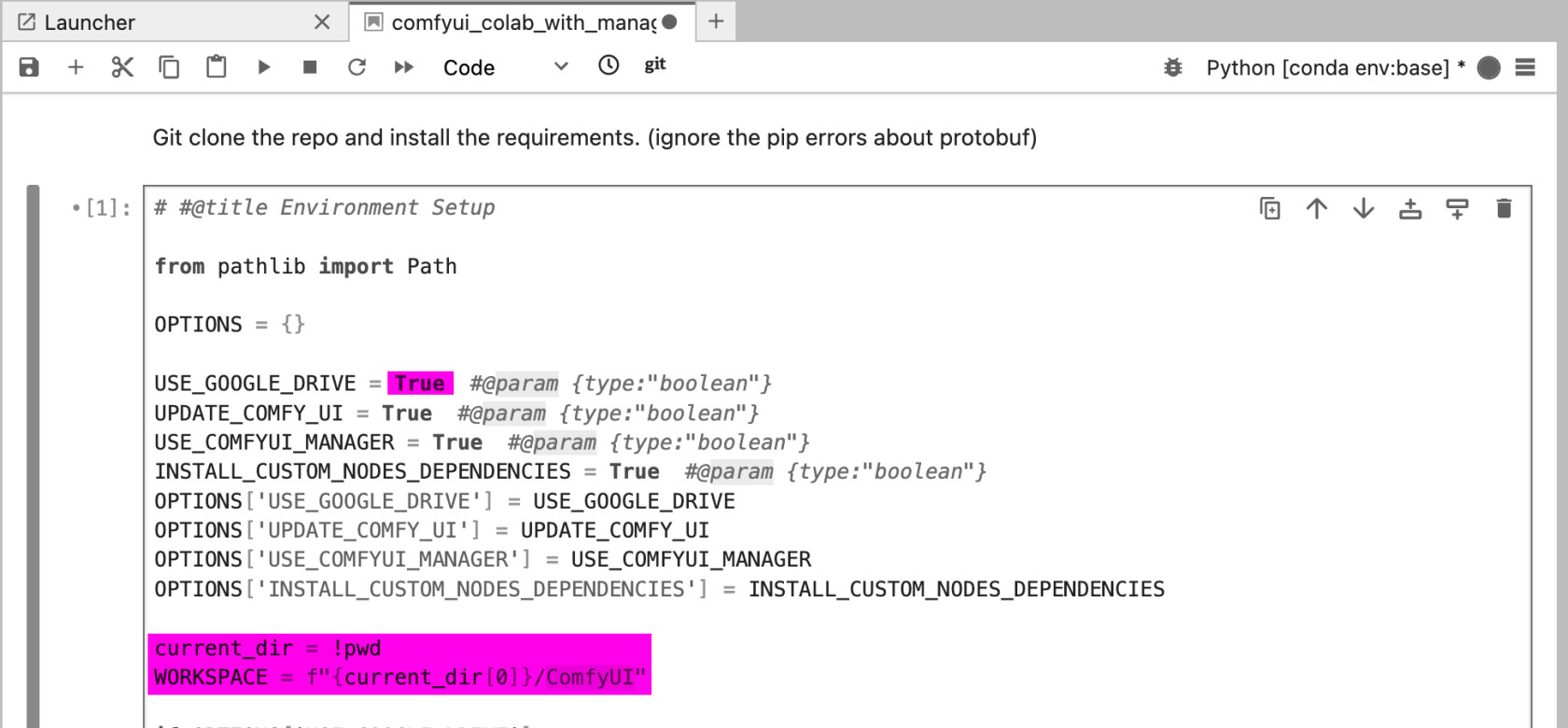
Task: Click the 'OPTIONS = {}' line
Action: click(x=230, y=325)
